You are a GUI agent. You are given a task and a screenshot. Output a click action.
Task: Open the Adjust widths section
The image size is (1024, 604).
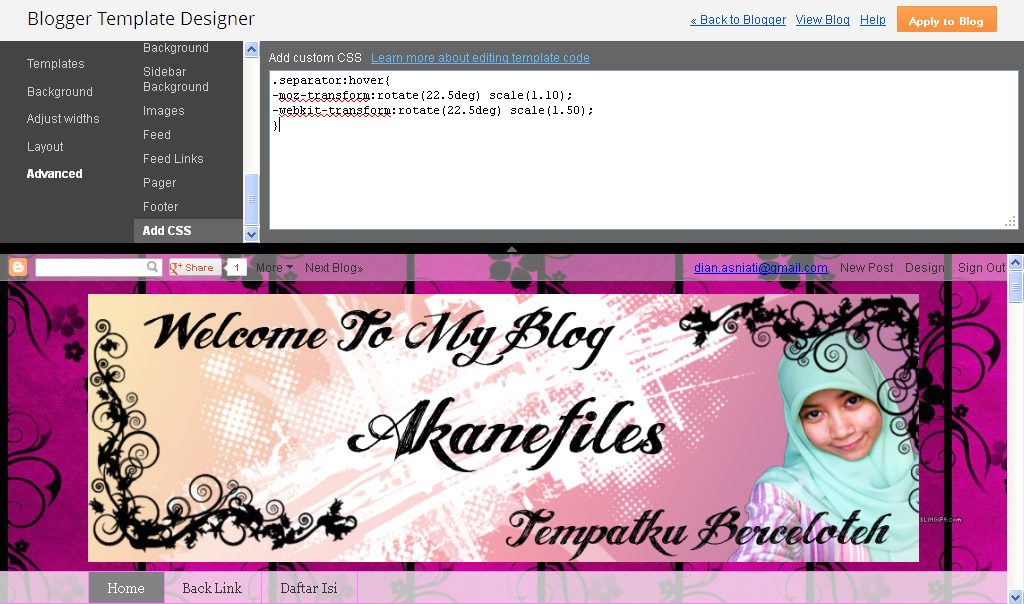(x=63, y=118)
